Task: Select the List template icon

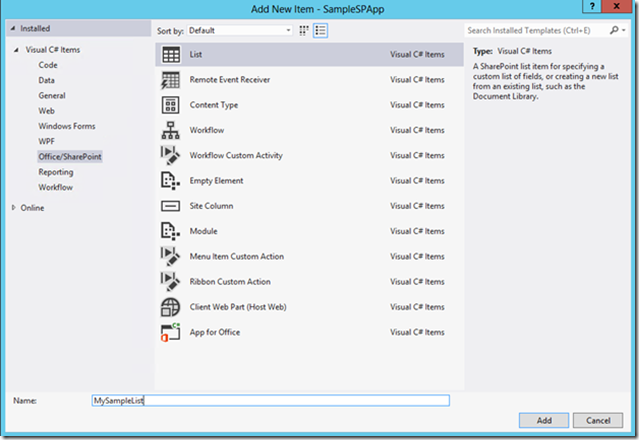Action: click(x=171, y=55)
